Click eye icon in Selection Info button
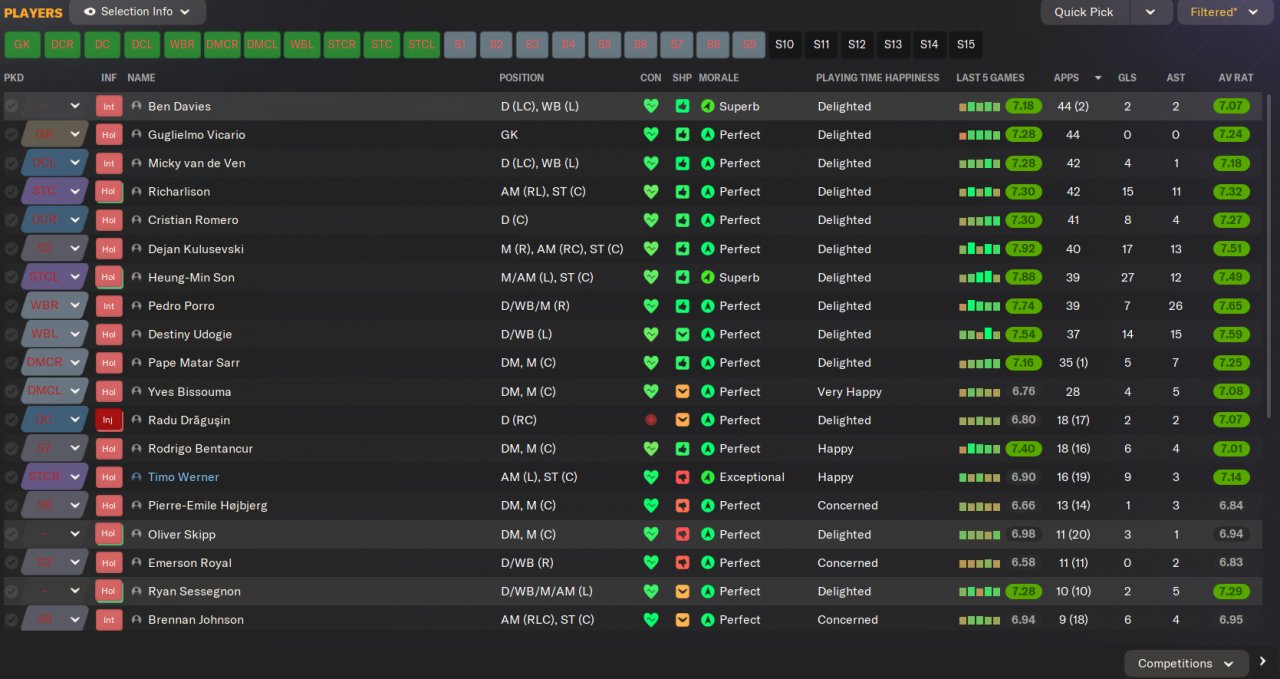The height and width of the screenshot is (679, 1280). click(x=90, y=12)
